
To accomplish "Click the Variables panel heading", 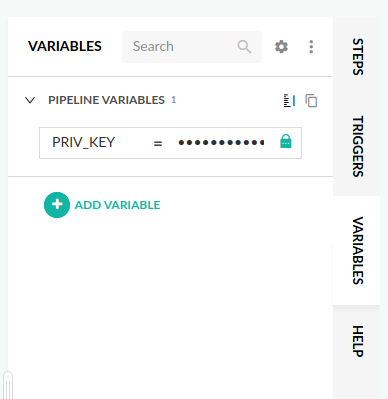I will [65, 46].
